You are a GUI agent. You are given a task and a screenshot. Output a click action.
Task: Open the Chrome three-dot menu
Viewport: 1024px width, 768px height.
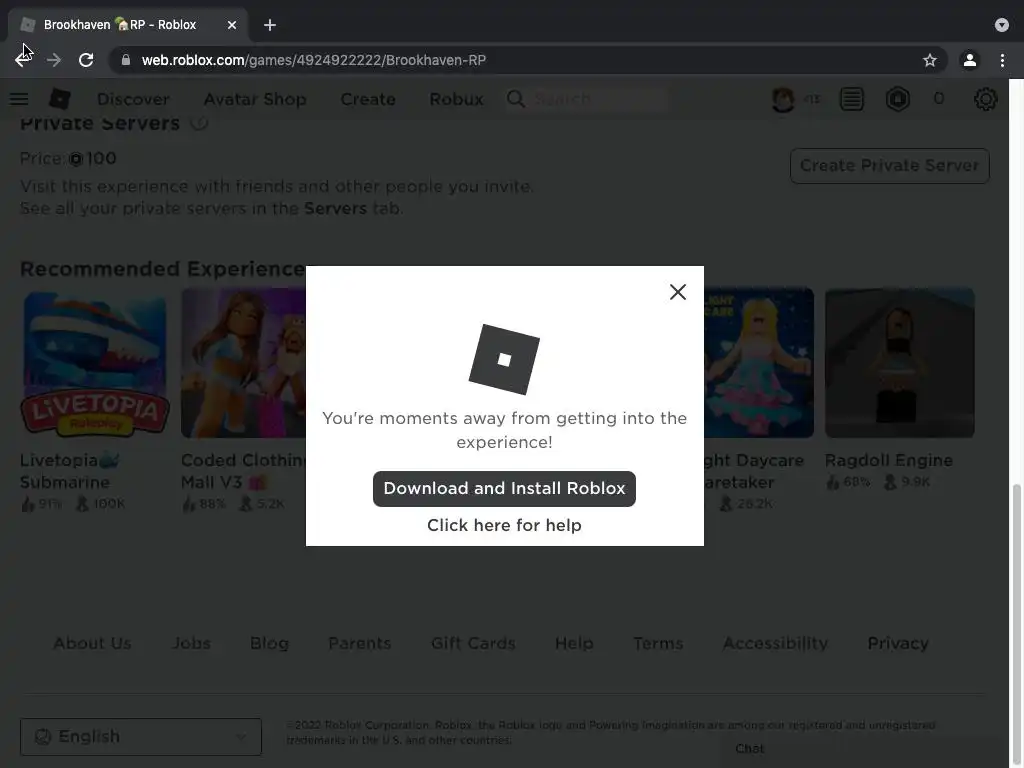(x=1002, y=60)
